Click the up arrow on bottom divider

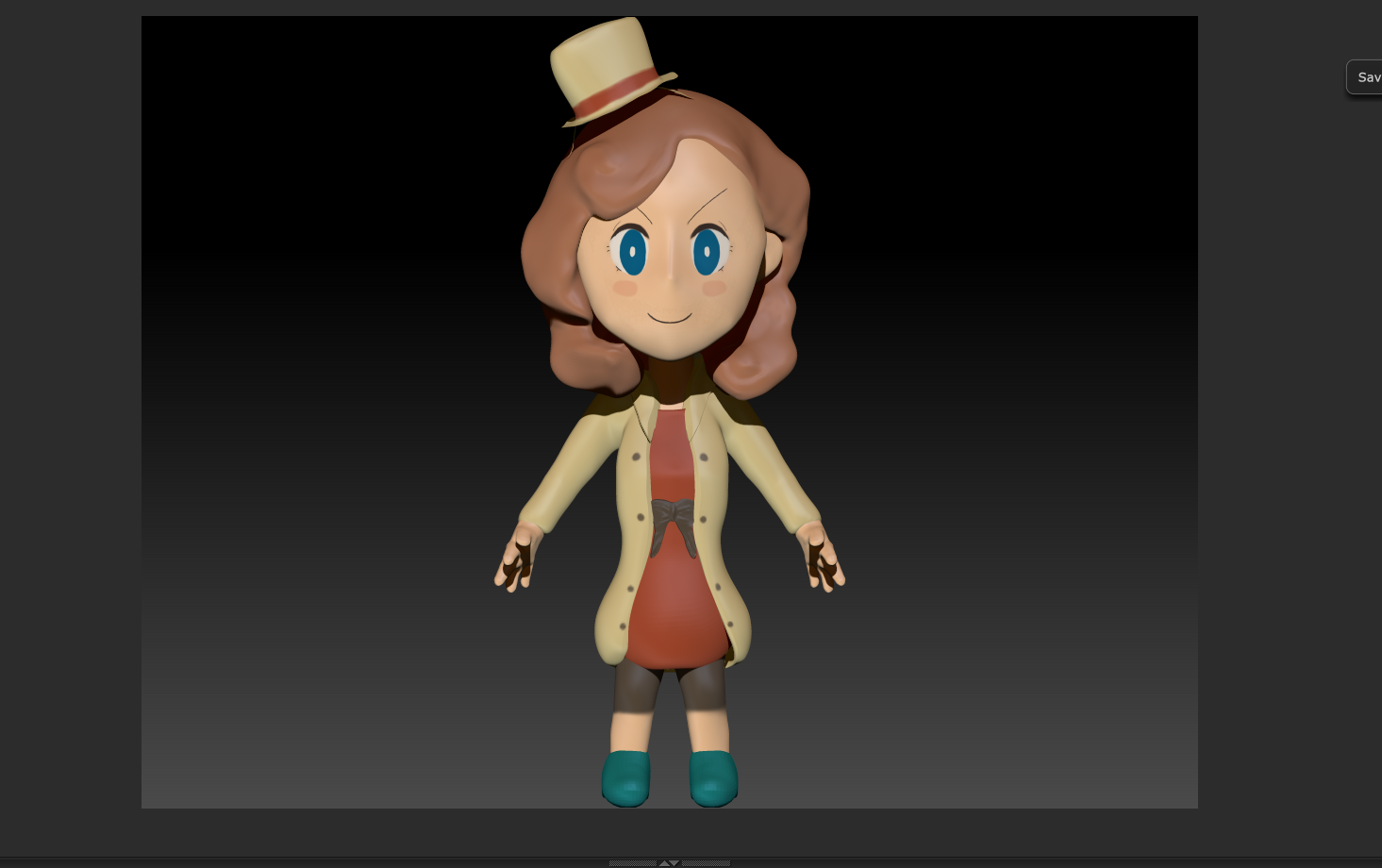664,862
